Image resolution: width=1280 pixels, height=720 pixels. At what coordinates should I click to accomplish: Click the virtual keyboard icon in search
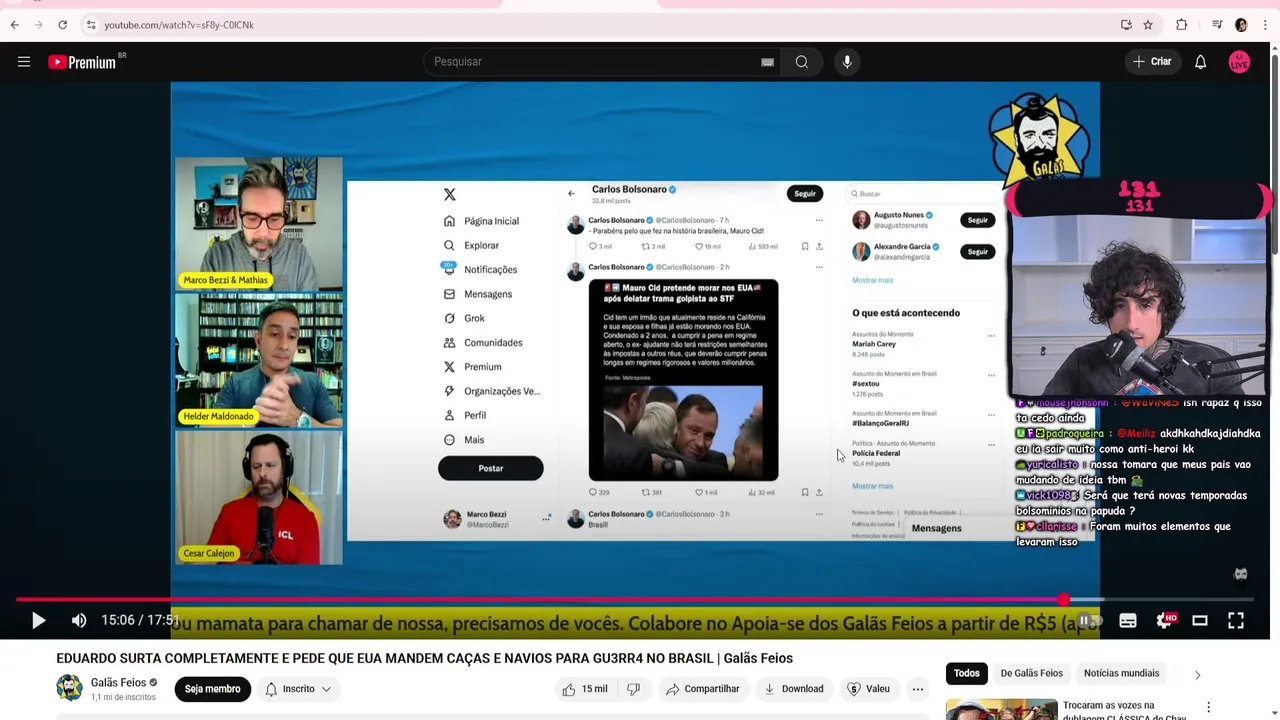(767, 62)
